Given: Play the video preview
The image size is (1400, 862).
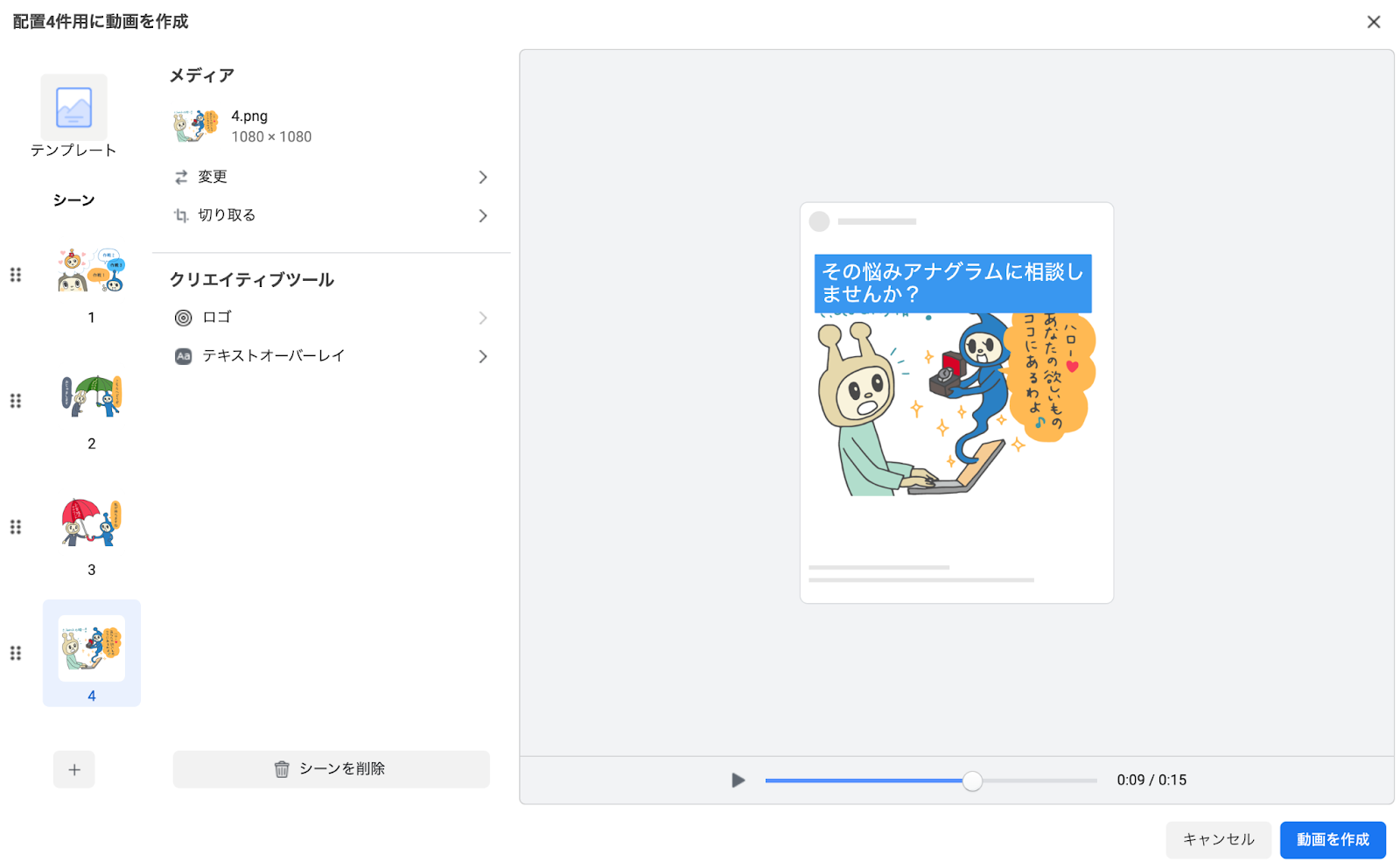Looking at the screenshot, I should 738,781.
